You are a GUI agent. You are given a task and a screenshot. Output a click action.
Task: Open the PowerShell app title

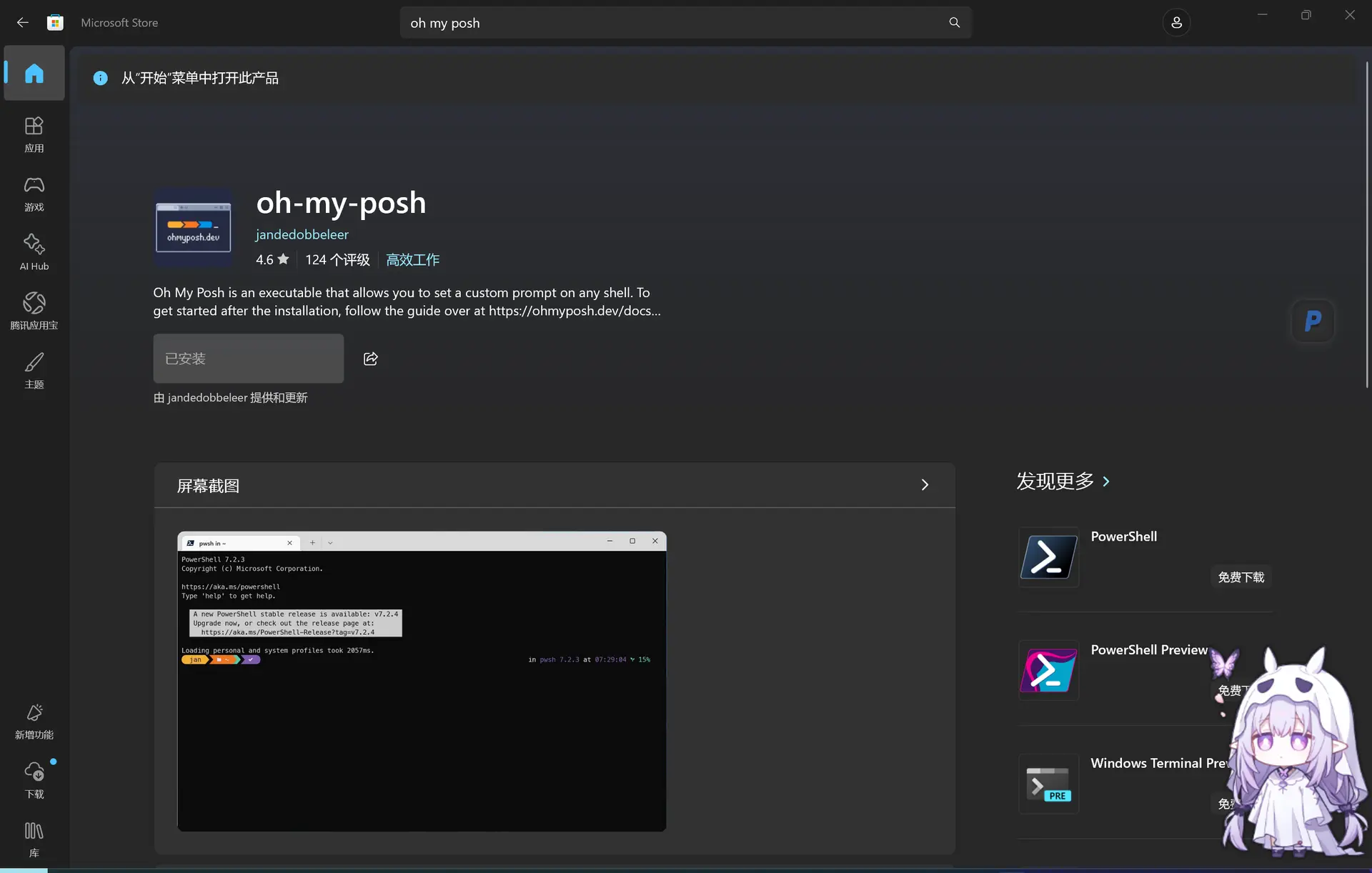pyautogui.click(x=1123, y=537)
